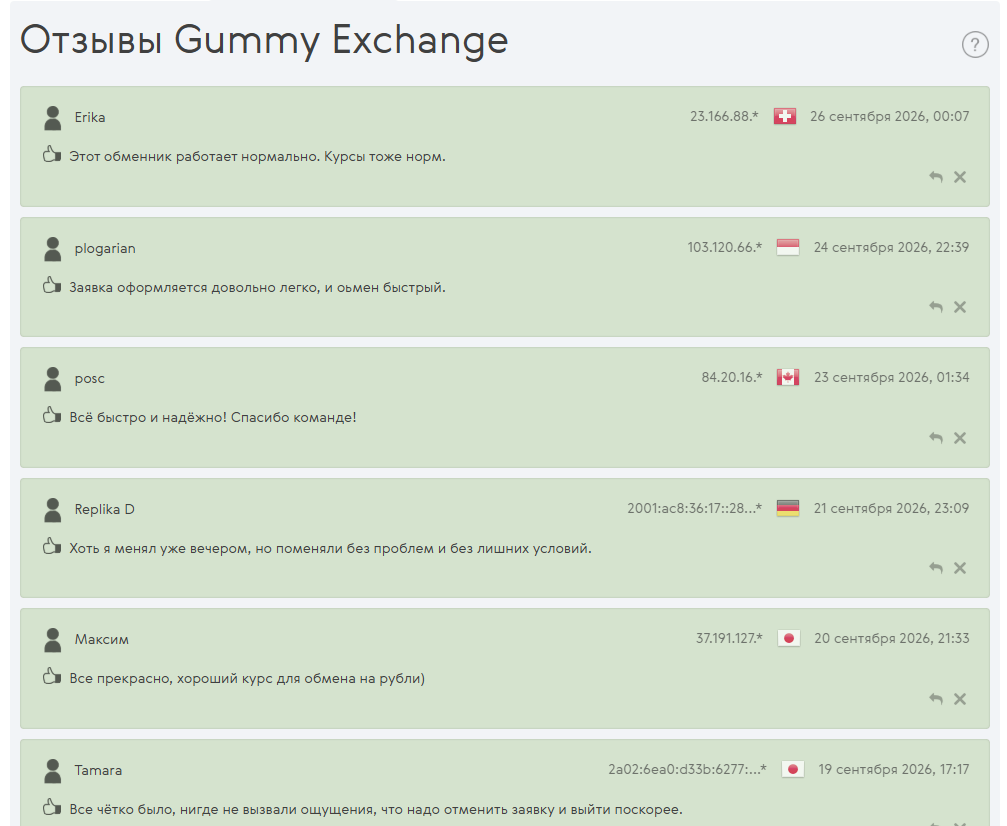Click the user avatar next to plogarian
The image size is (1007, 826).
point(53,249)
